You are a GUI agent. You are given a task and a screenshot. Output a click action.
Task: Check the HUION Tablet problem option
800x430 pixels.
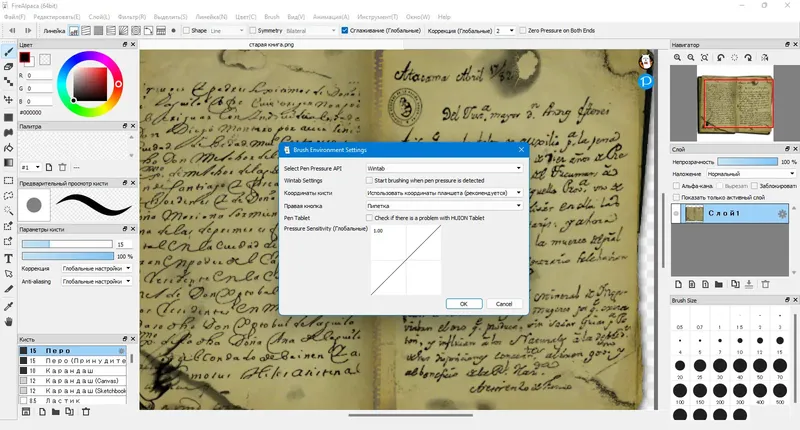(x=369, y=218)
